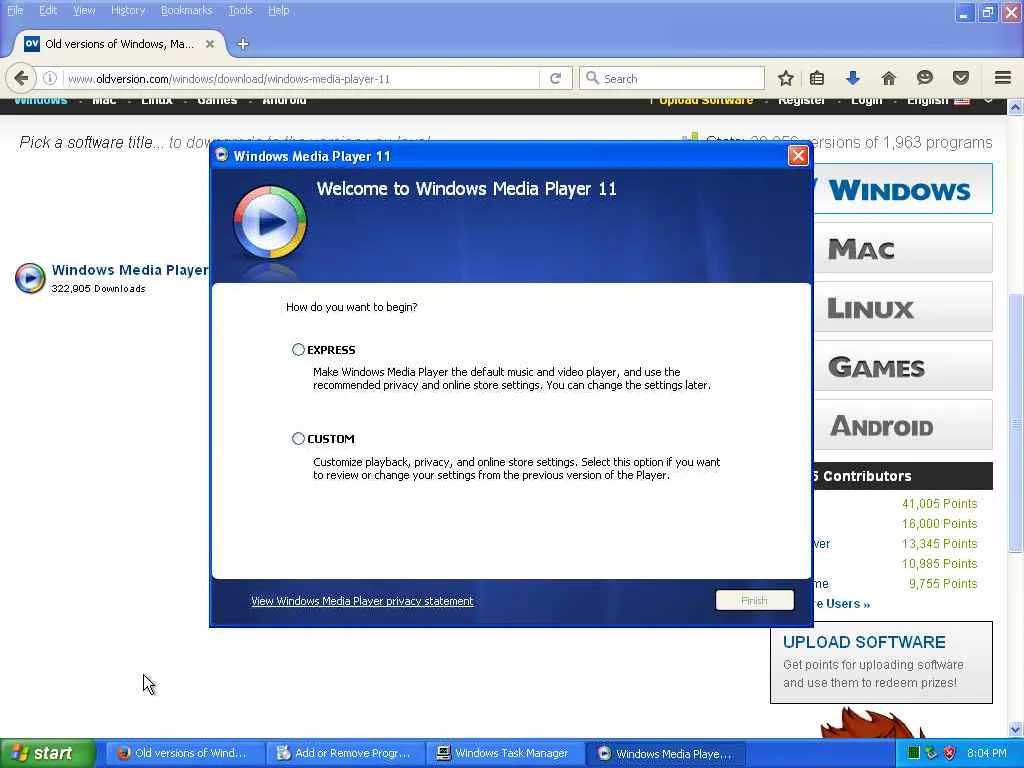Click Games link in site nav bar
Image resolution: width=1024 pixels, height=768 pixels.
[x=217, y=101]
